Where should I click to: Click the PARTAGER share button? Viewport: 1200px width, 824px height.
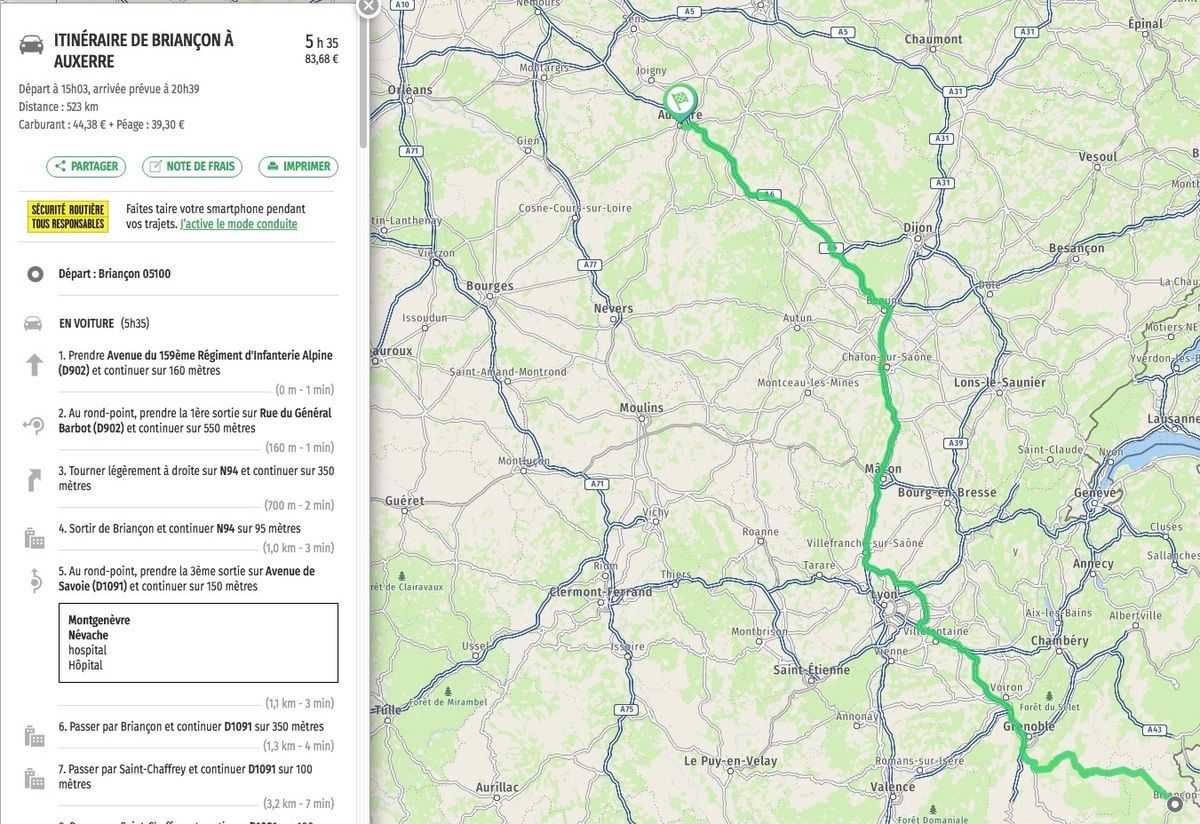point(86,166)
